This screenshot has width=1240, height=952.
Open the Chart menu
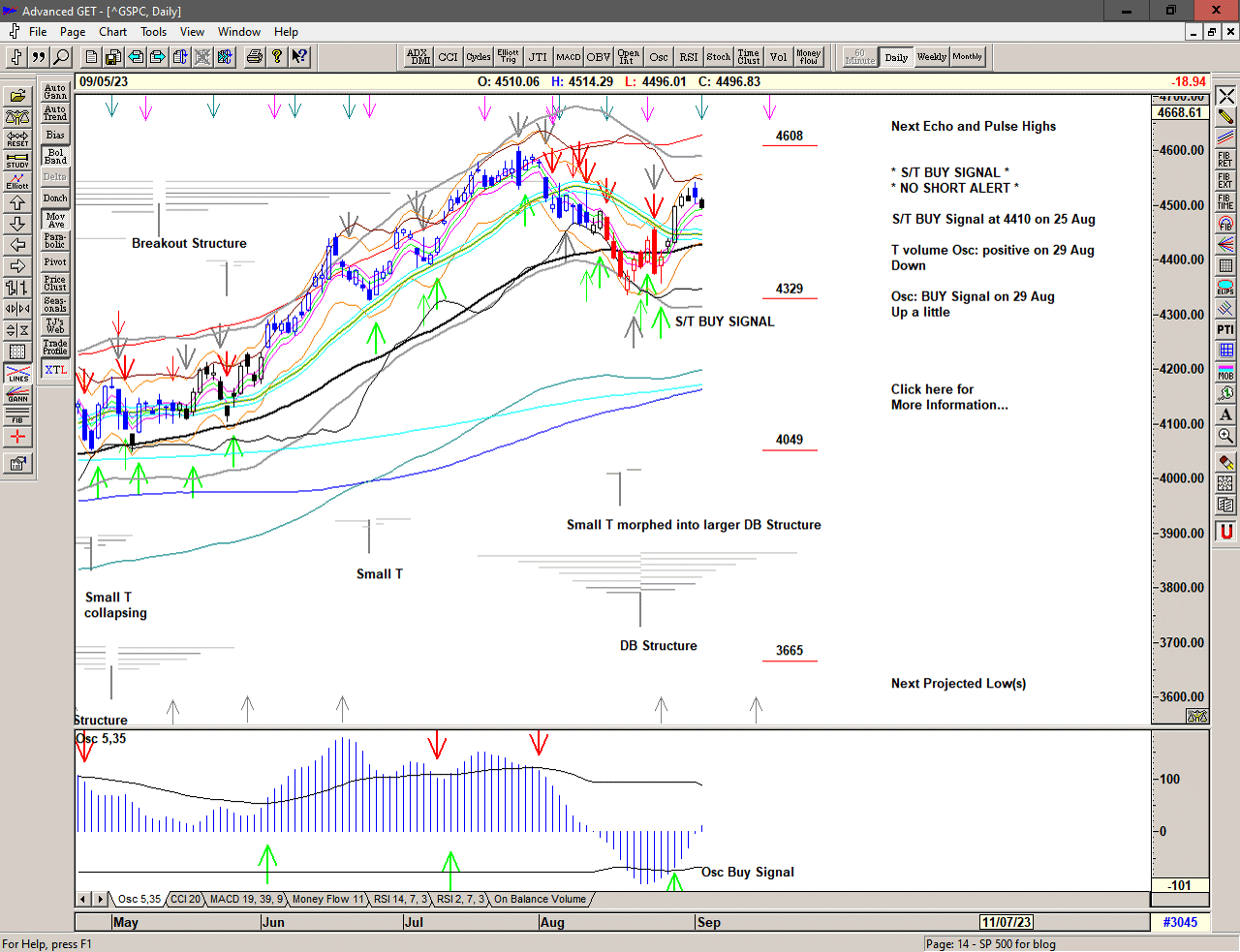coord(112,32)
